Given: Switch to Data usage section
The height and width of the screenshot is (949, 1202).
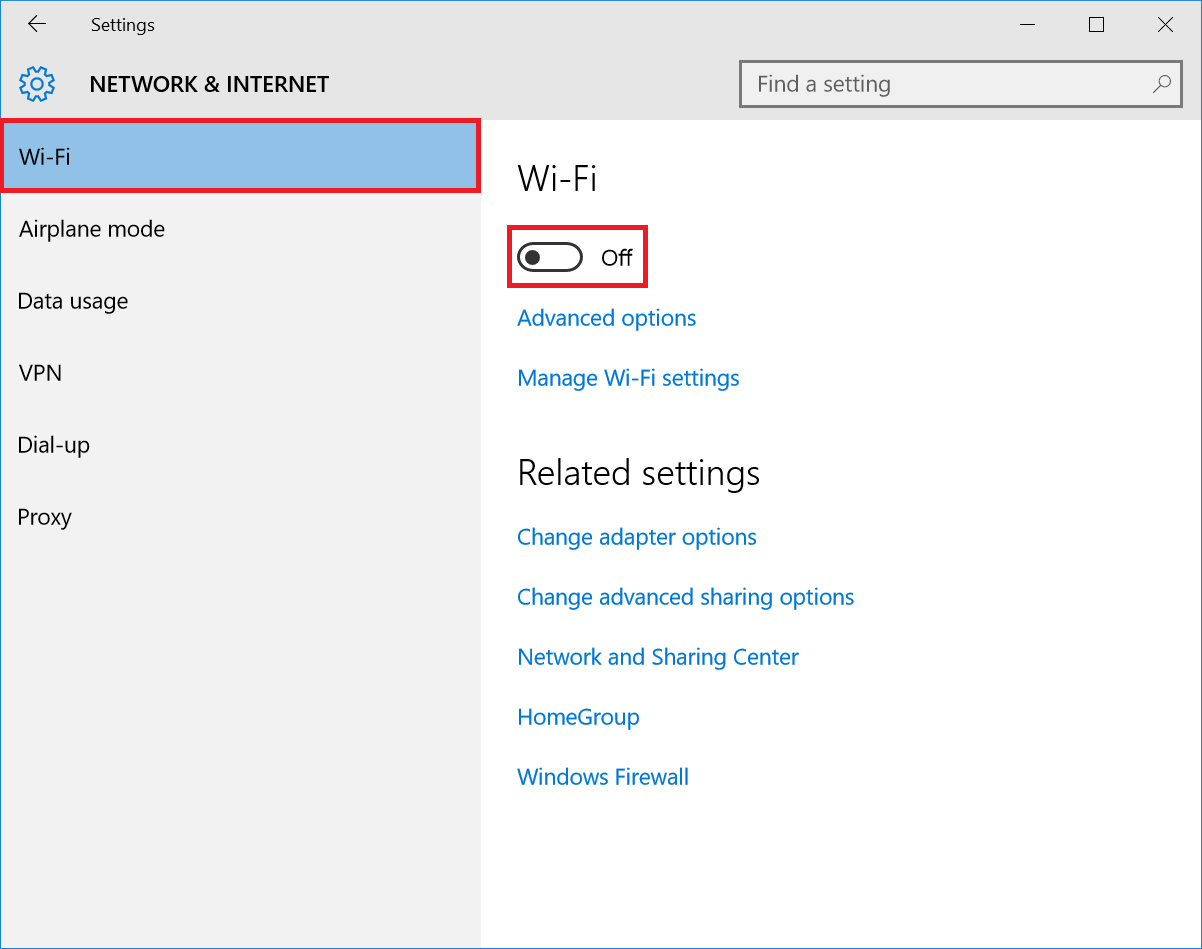Looking at the screenshot, I should (x=73, y=301).
